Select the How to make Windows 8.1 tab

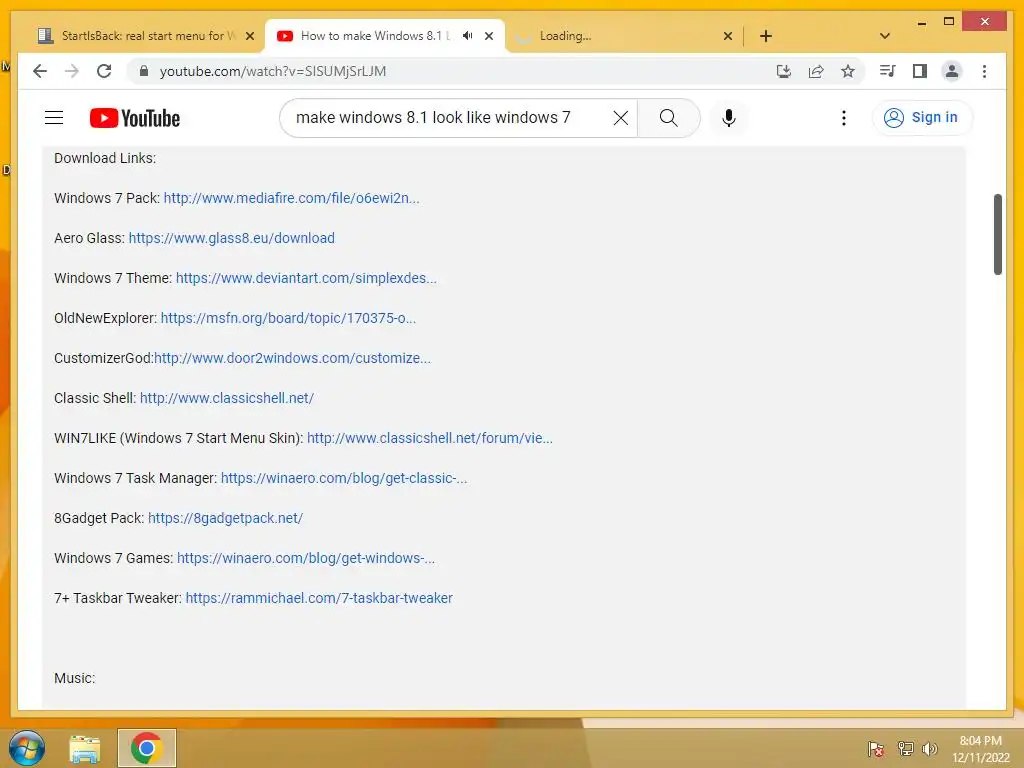[376, 36]
